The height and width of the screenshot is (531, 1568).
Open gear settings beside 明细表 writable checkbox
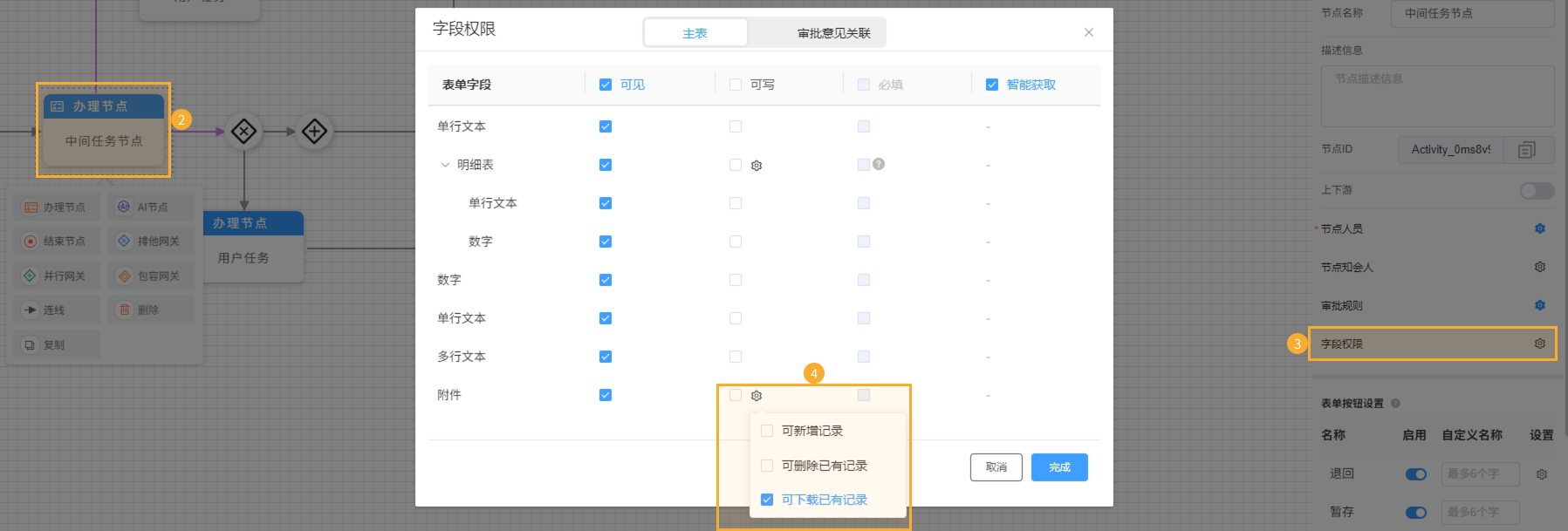[757, 166]
